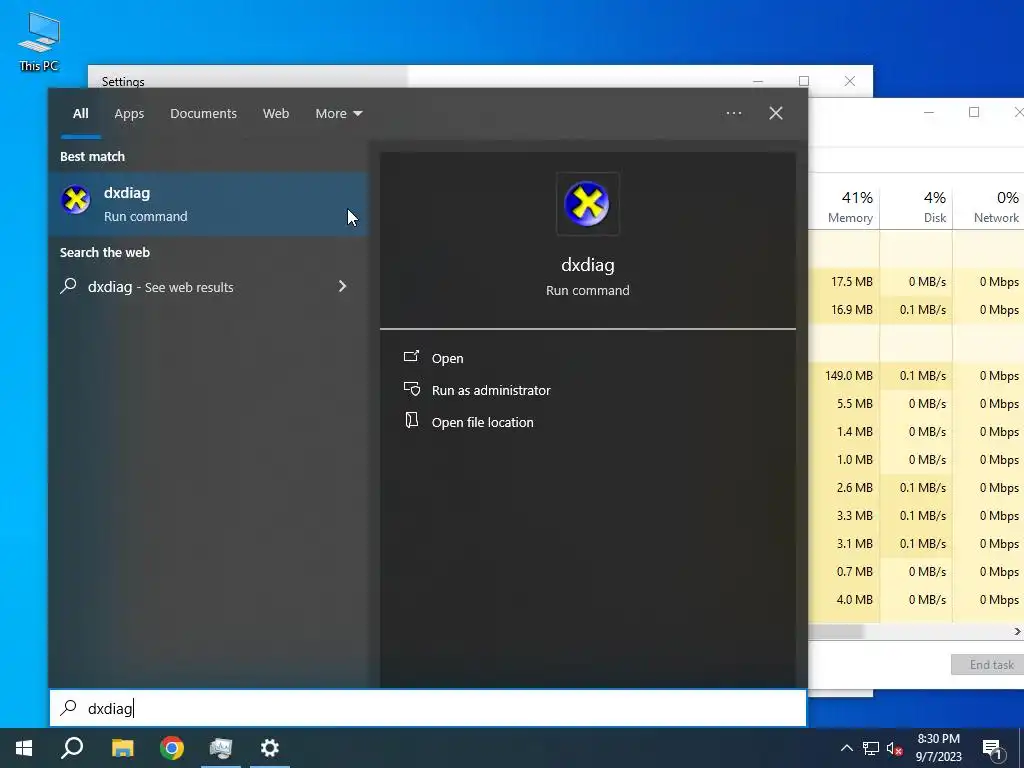
Task: Launch Google Chrome from the taskbar
Action: (x=172, y=748)
